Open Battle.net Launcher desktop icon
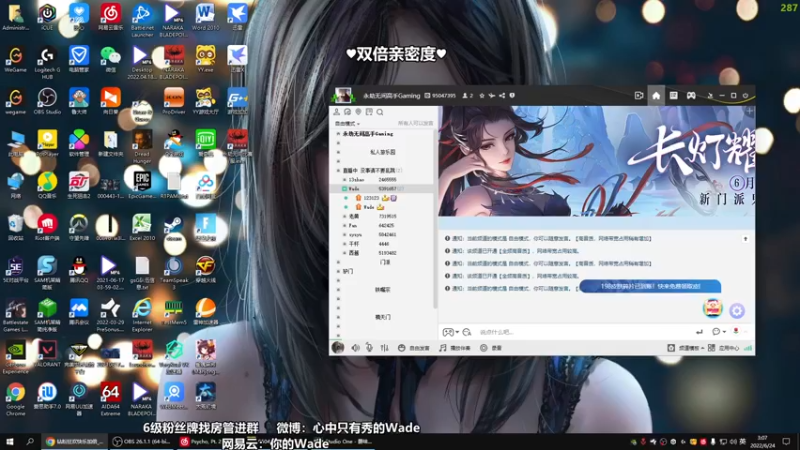Screen dimensions: 800x450 click(142, 20)
